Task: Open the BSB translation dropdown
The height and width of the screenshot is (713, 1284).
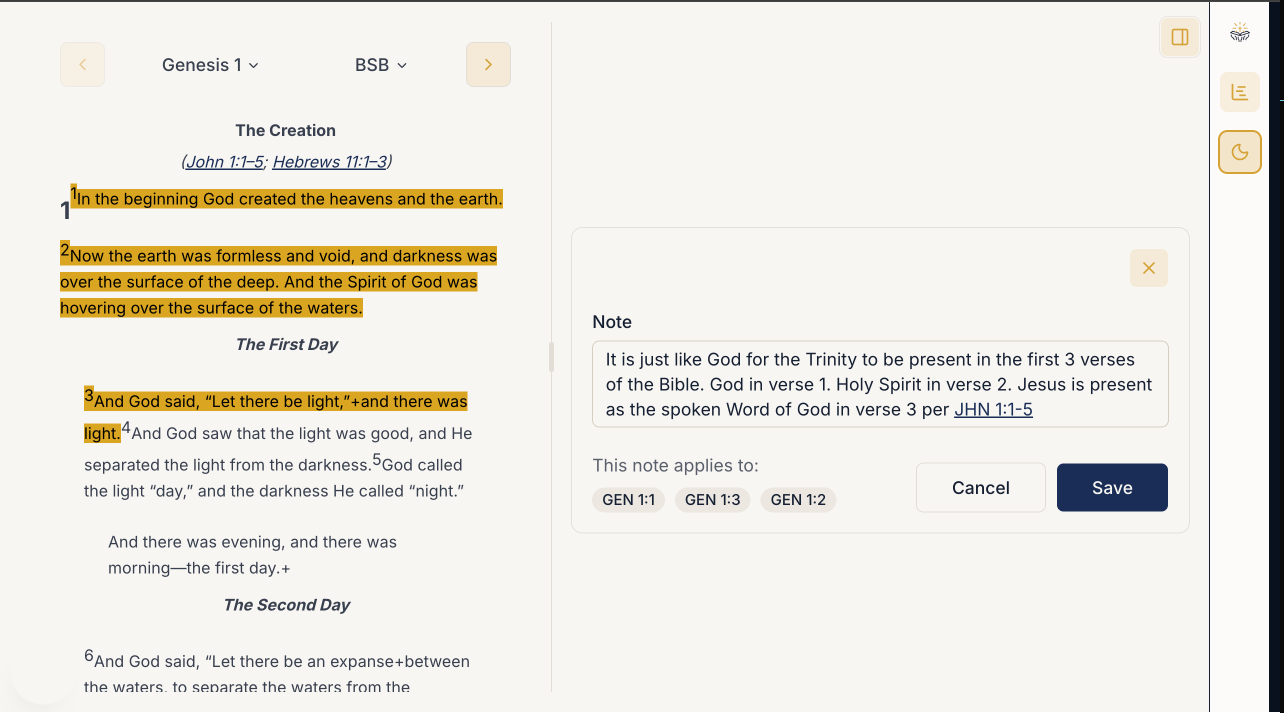Action: 381,65
